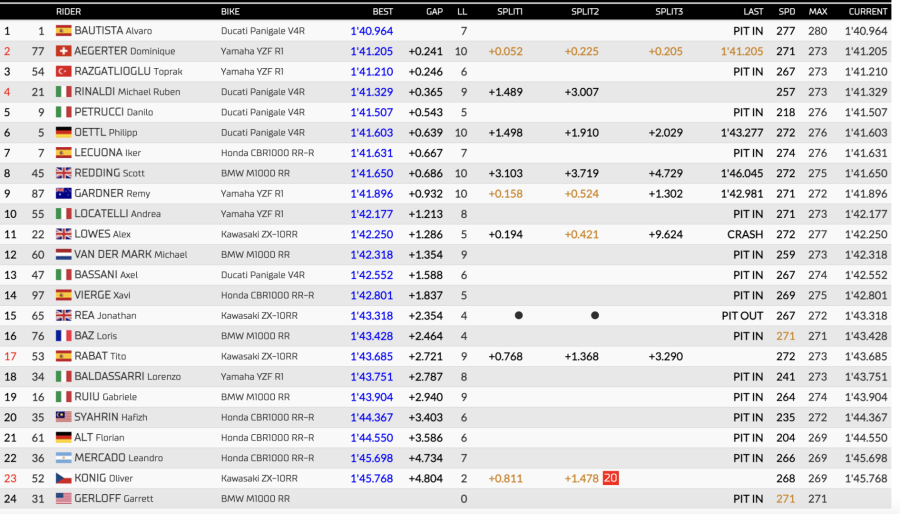Click last lap time 1'42.981
The height and width of the screenshot is (514, 900).
point(742,194)
